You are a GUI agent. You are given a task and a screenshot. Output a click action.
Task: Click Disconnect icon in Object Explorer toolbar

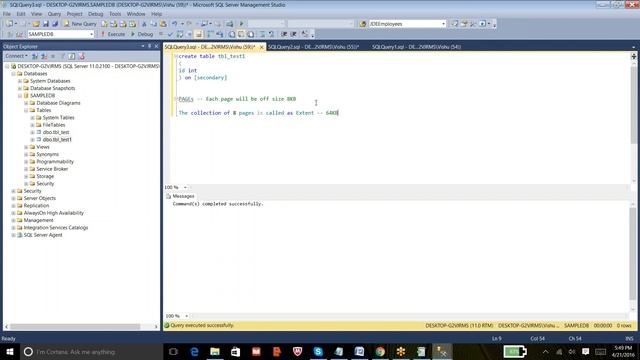click(44, 56)
